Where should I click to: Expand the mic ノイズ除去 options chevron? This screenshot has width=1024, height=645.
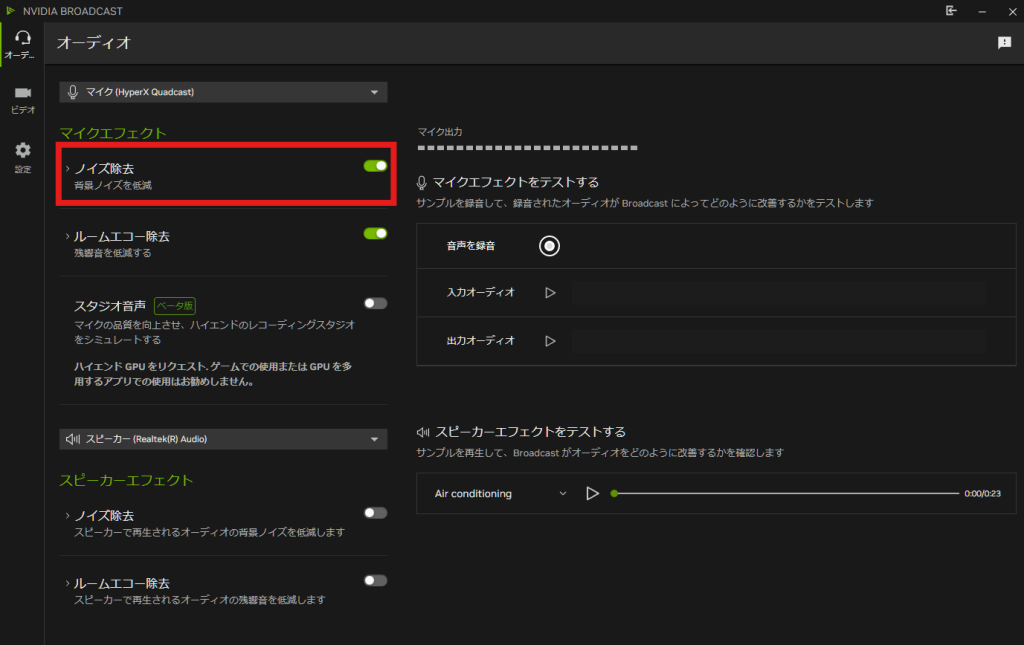coord(67,168)
